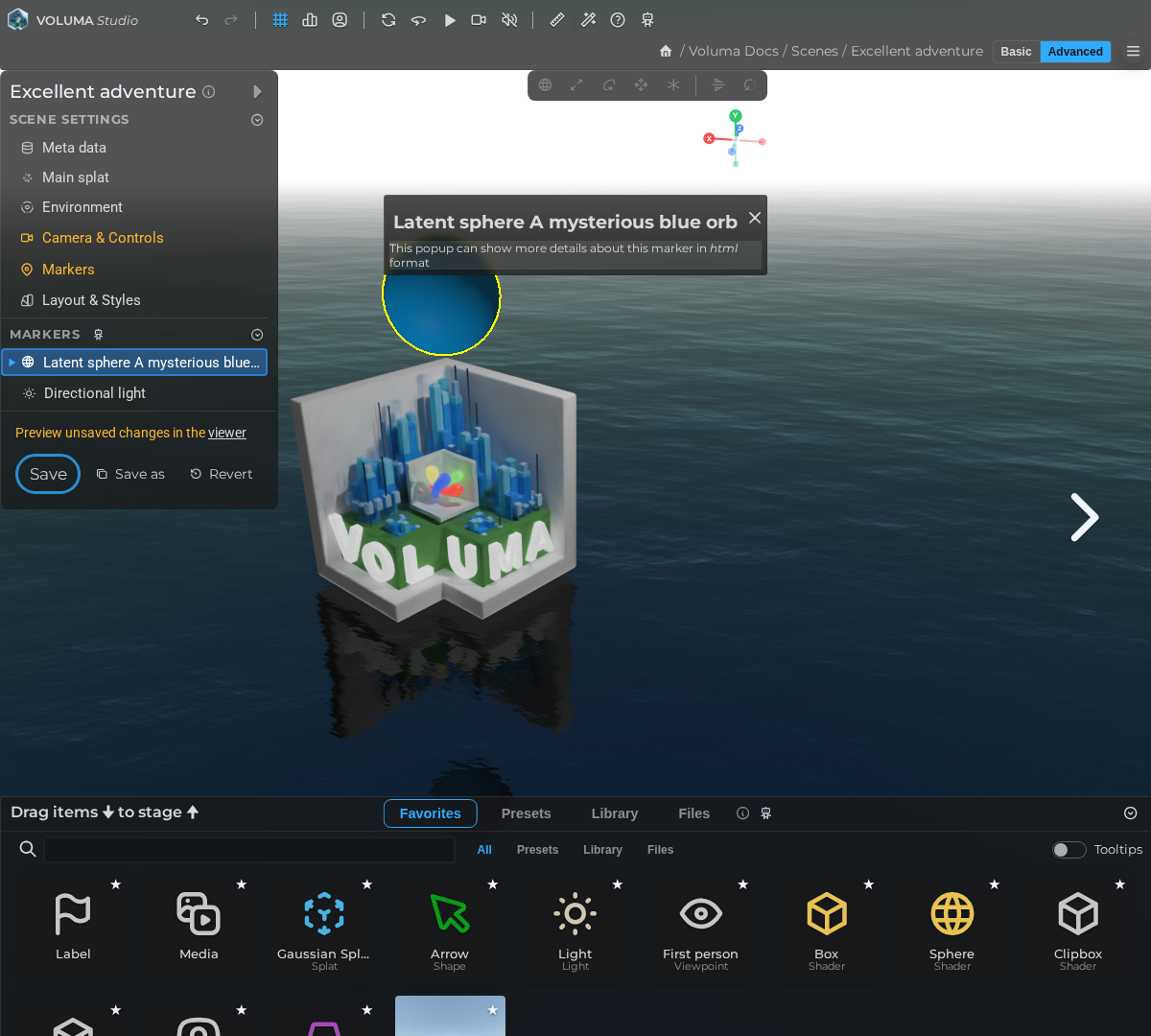This screenshot has height=1036, width=1151.
Task: Select the move gizmo tool
Action: click(641, 84)
